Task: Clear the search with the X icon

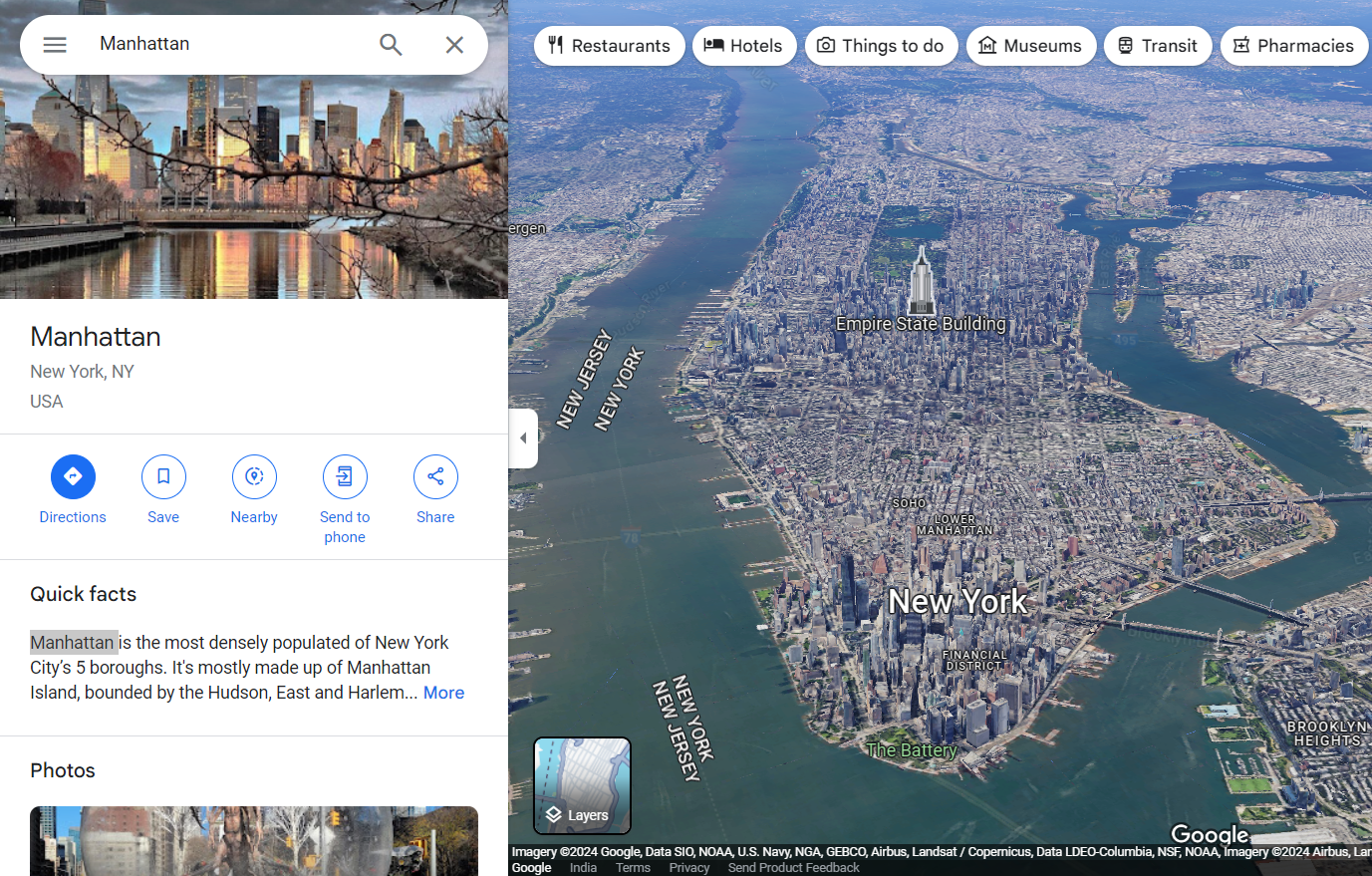Action: point(454,45)
